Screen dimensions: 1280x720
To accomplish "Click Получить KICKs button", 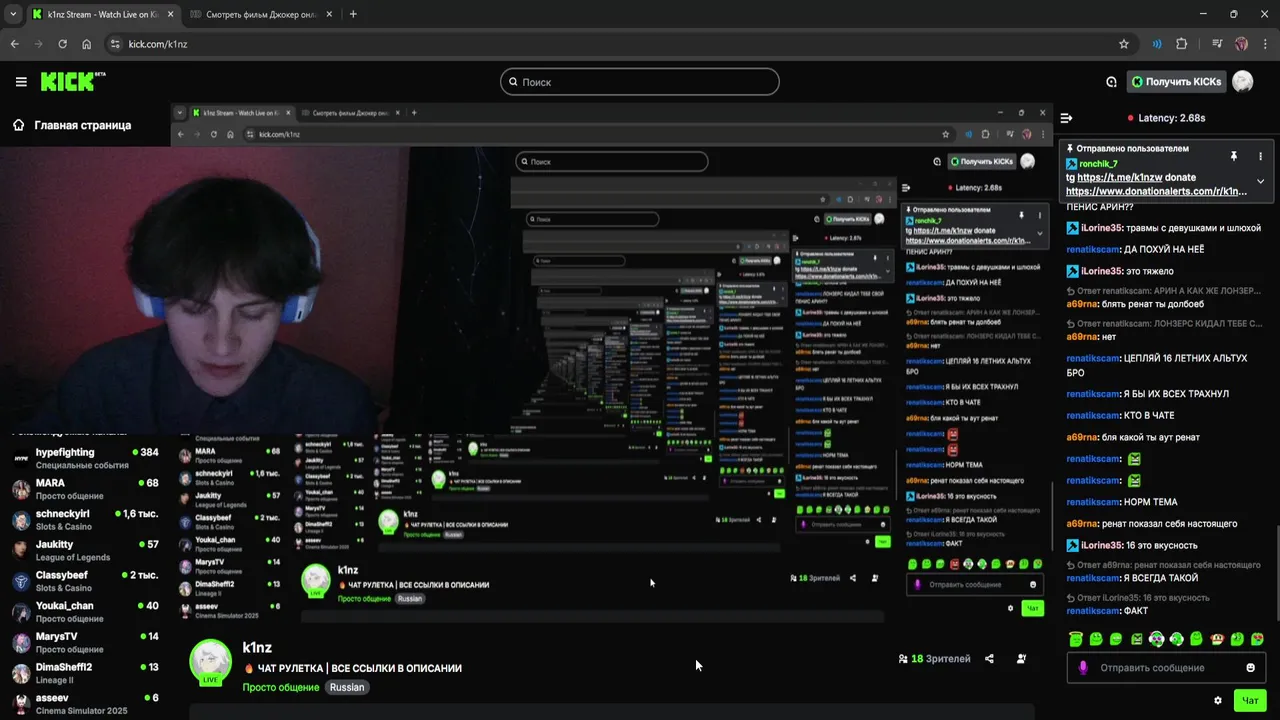I will tap(1176, 82).
